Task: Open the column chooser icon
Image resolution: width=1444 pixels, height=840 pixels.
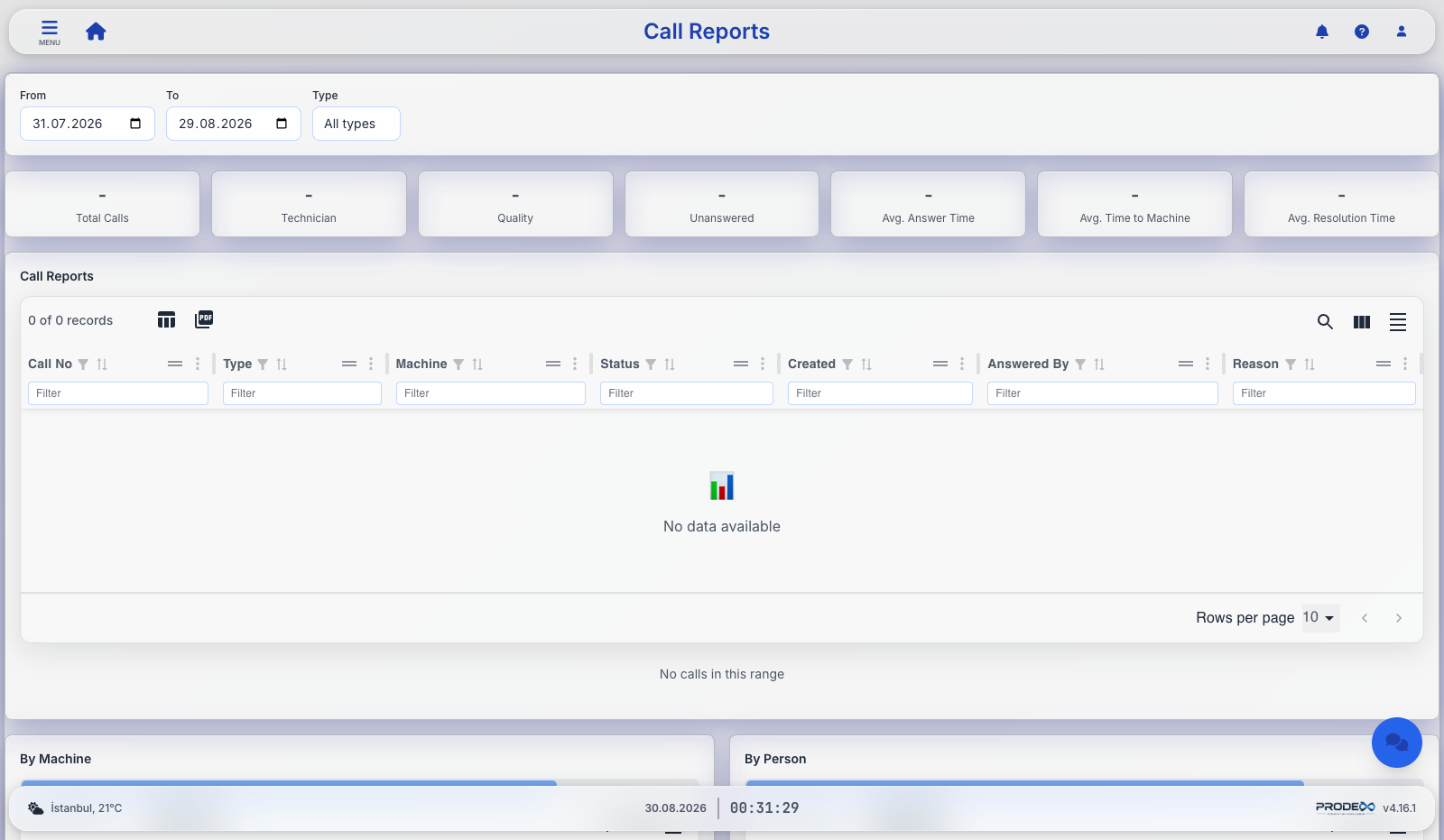Action: point(1362,322)
